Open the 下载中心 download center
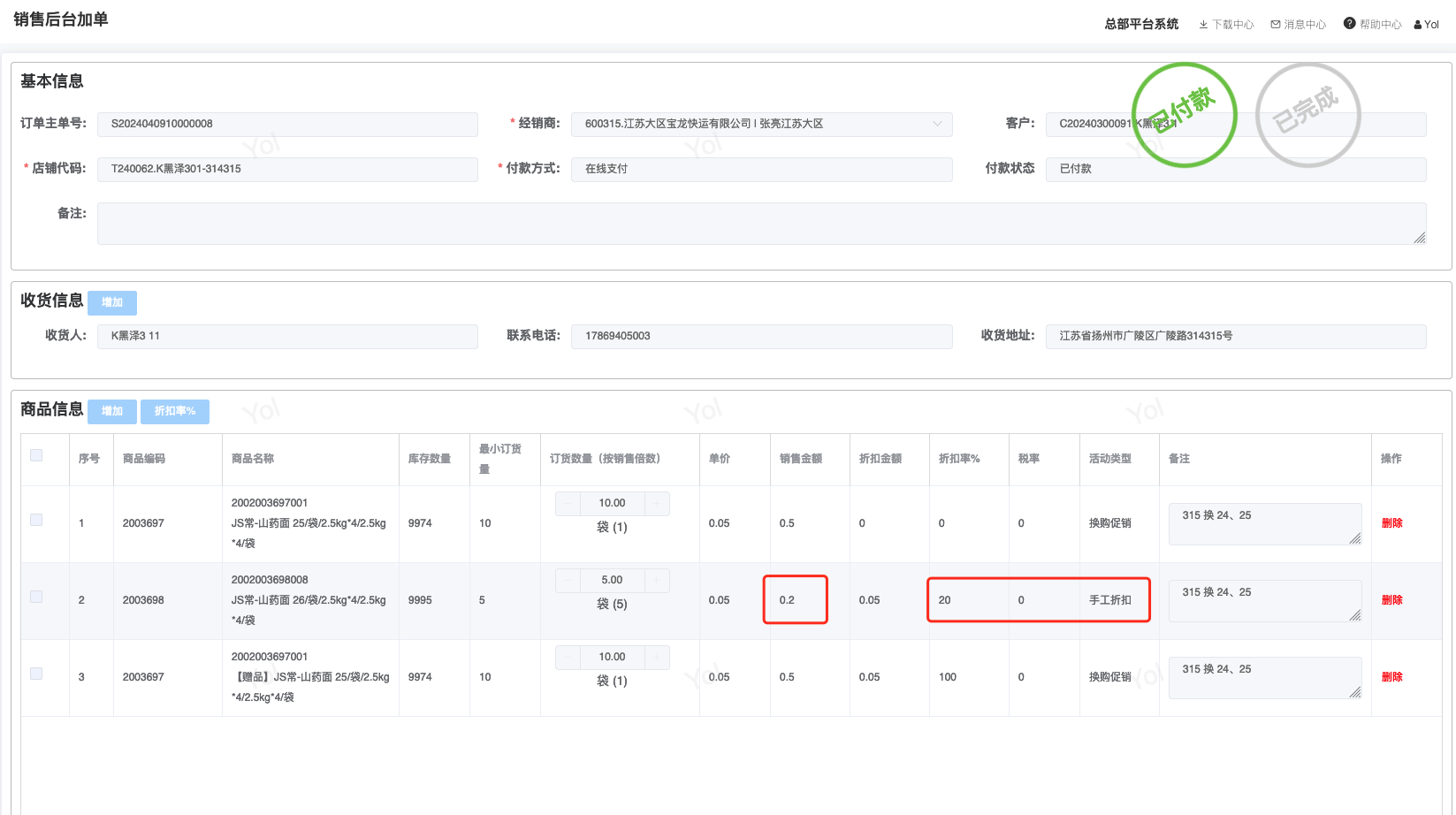Screen dimensions: 1456x815 pos(1226,25)
